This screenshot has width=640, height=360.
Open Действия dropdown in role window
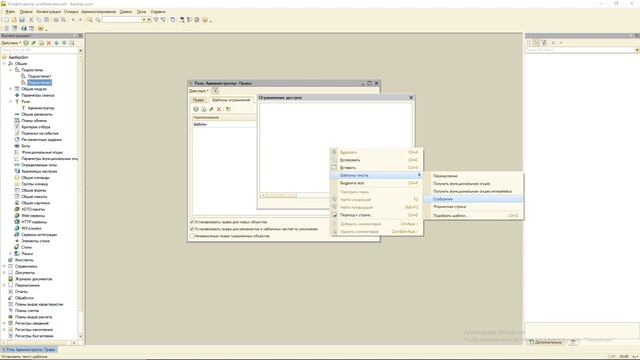[199, 91]
